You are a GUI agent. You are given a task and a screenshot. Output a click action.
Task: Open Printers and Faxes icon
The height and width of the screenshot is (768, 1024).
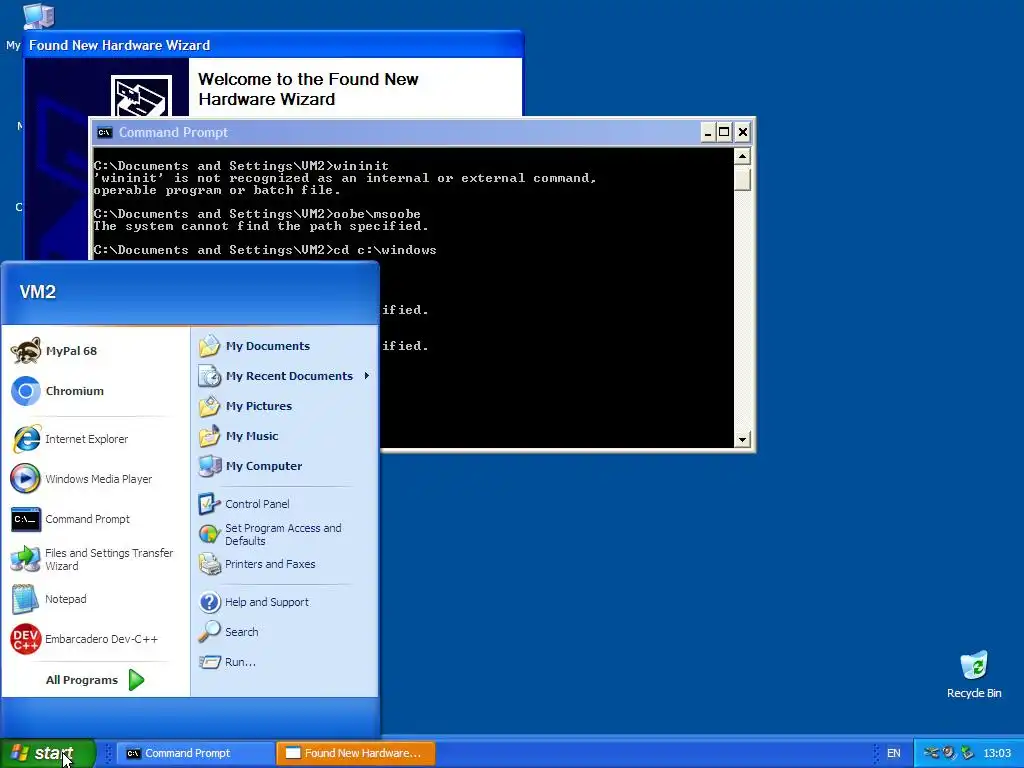tap(210, 564)
